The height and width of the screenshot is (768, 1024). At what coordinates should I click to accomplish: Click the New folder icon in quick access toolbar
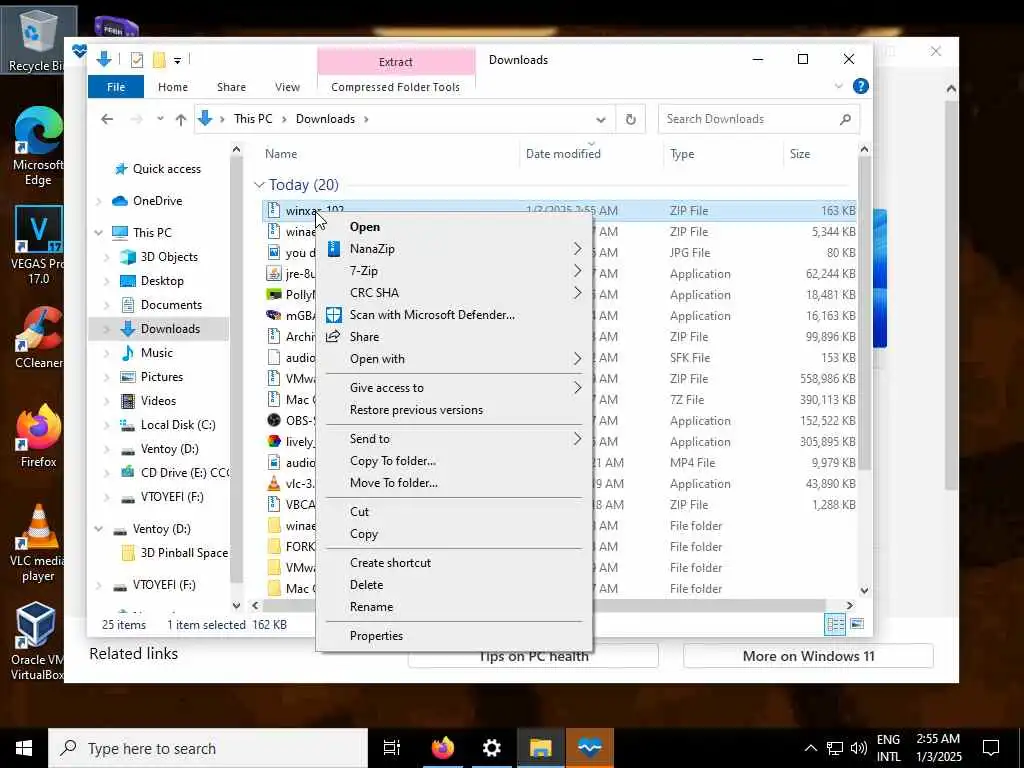pos(159,60)
